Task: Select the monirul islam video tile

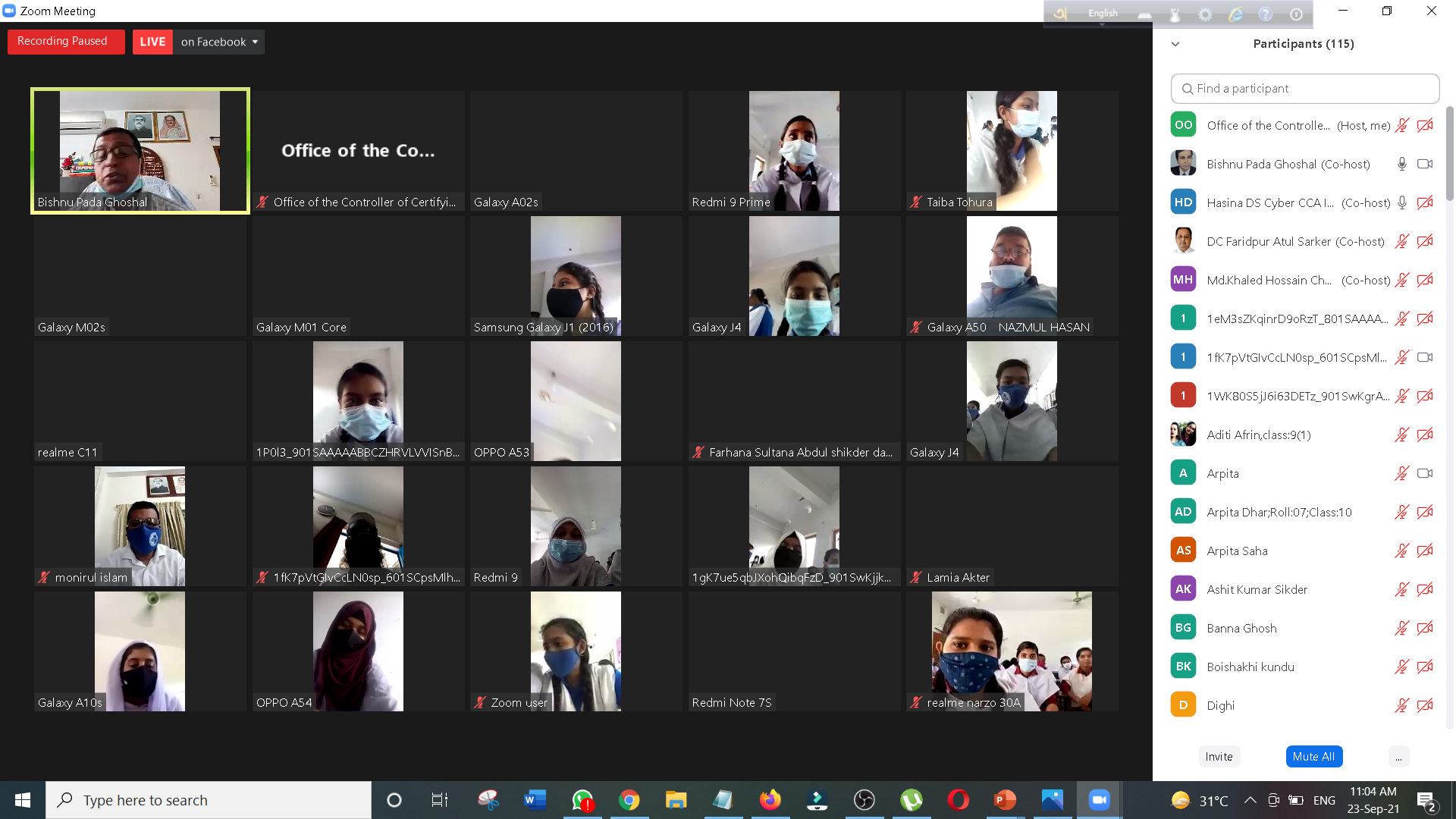Action: point(140,526)
